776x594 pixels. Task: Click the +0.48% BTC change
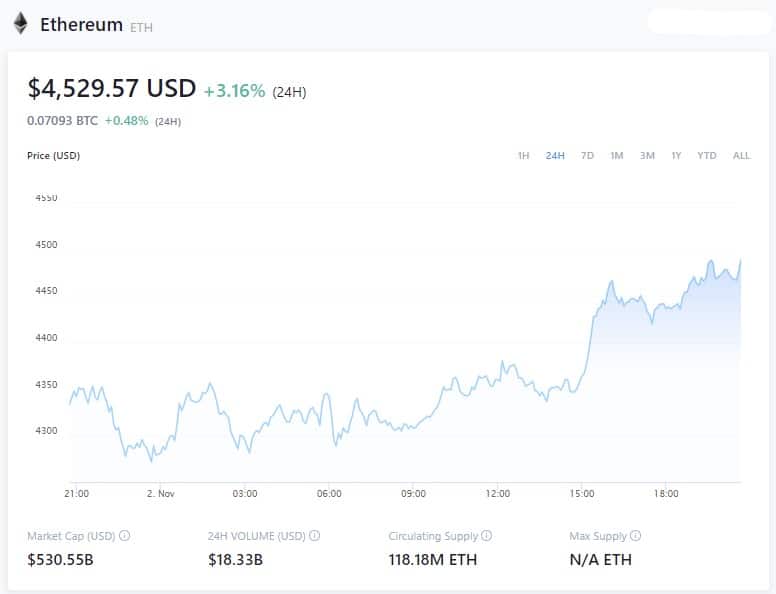(126, 121)
